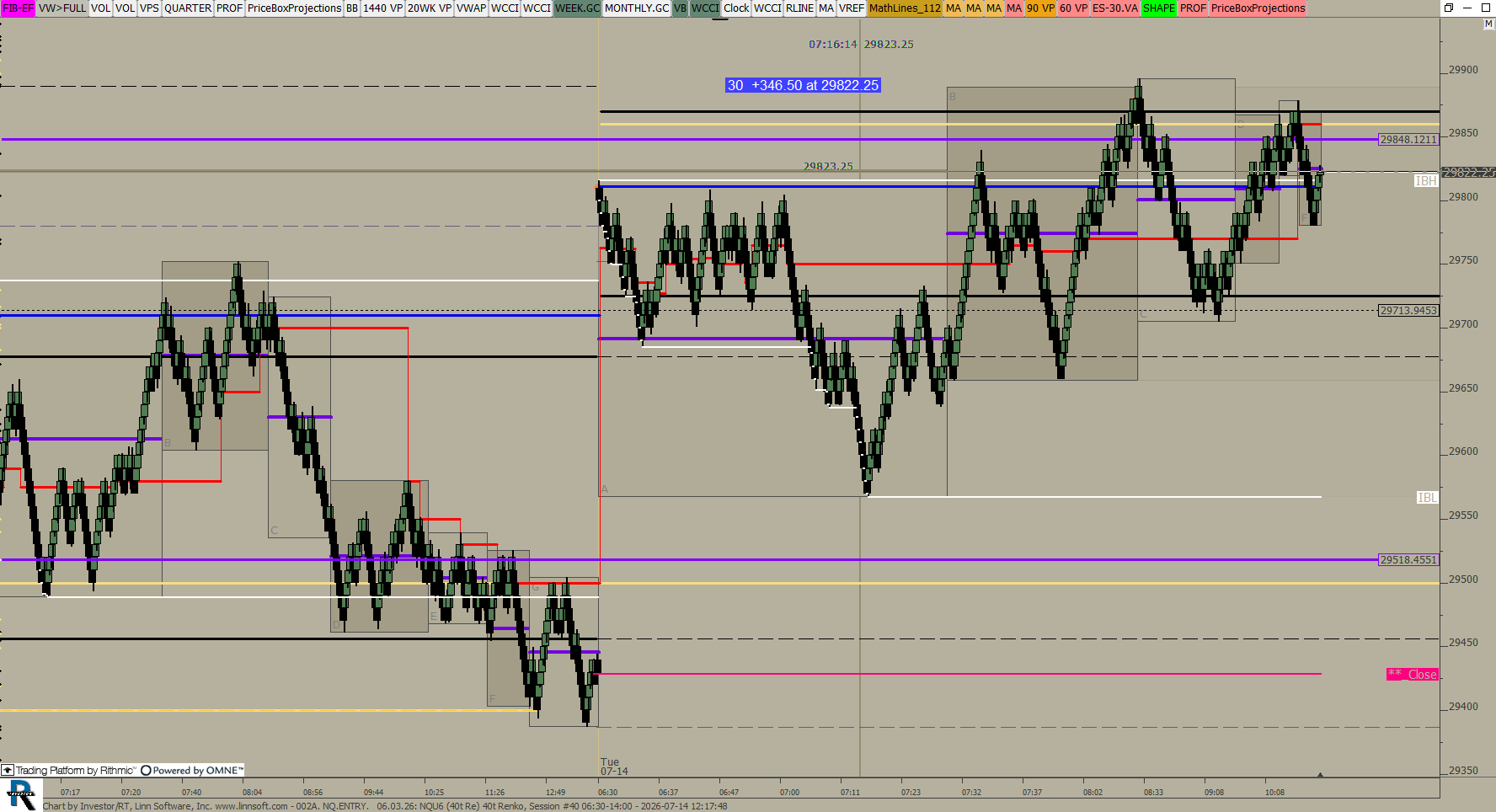Image resolution: width=1496 pixels, height=812 pixels.
Task: Click the VPS toolbar button
Action: (x=149, y=8)
